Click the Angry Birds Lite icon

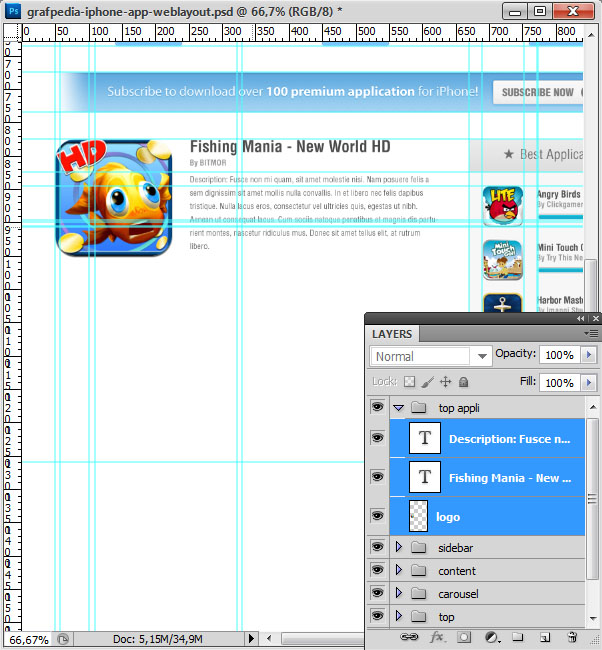502,206
